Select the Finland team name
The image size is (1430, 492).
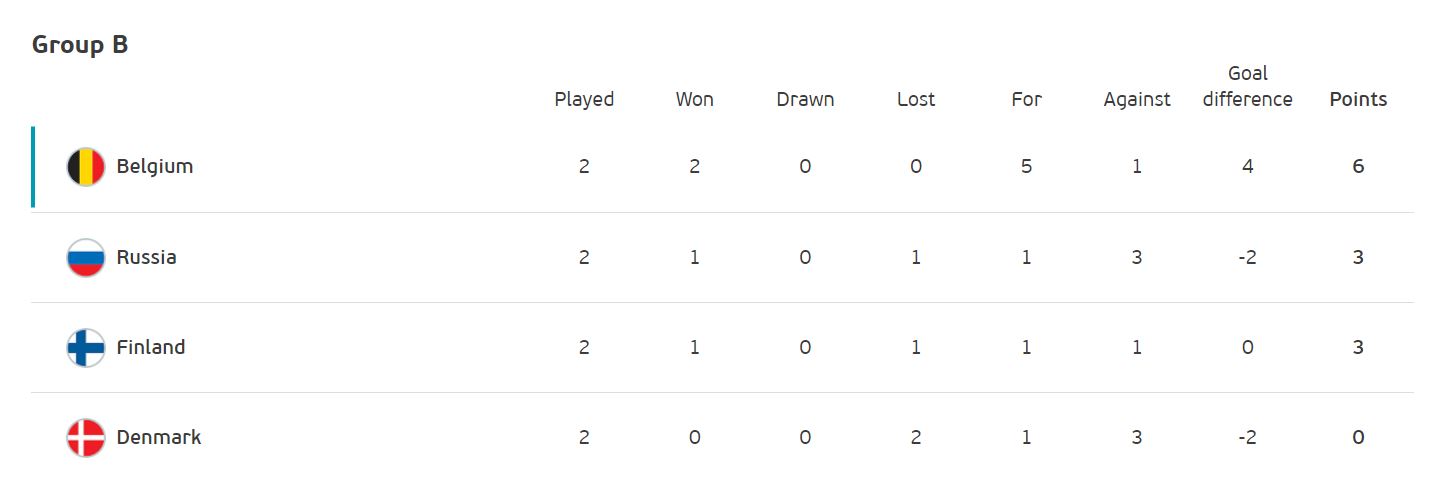click(151, 347)
